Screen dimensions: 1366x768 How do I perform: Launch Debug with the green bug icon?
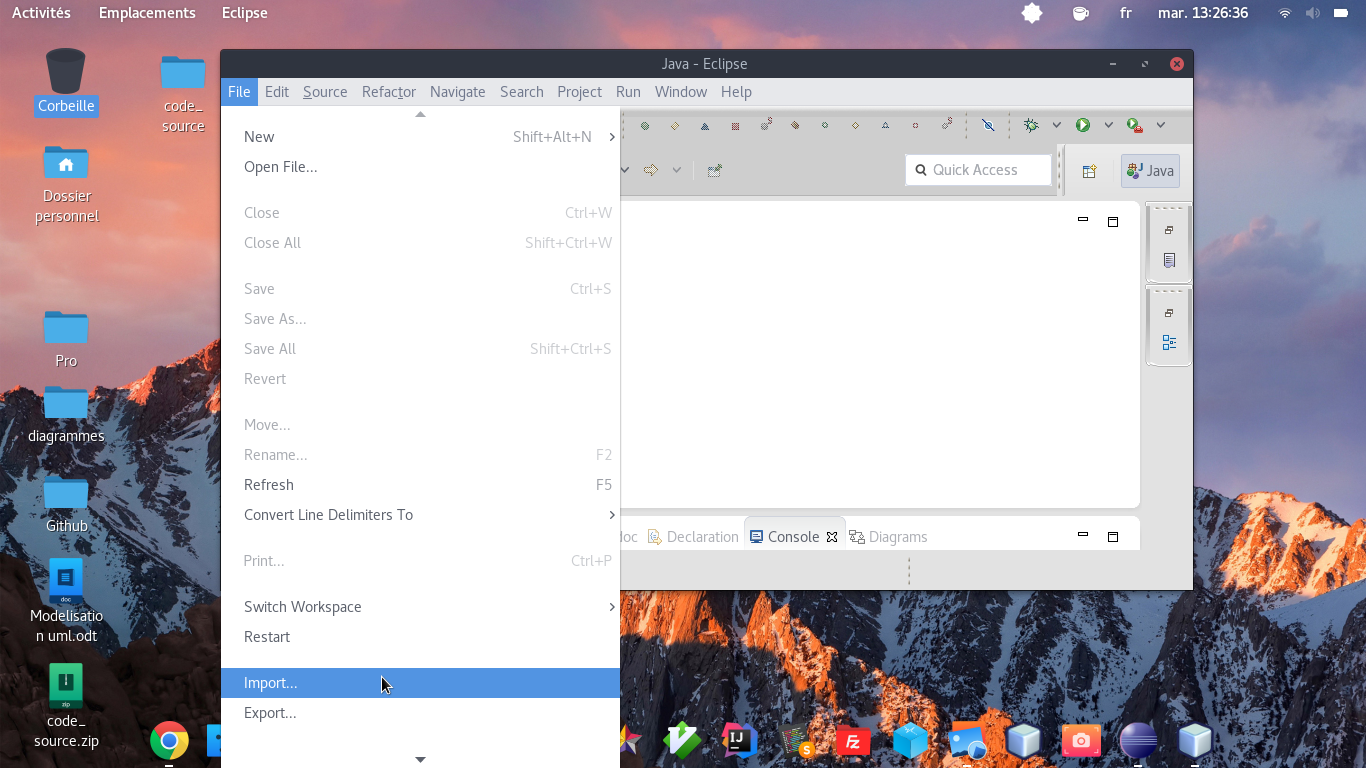(x=1031, y=125)
